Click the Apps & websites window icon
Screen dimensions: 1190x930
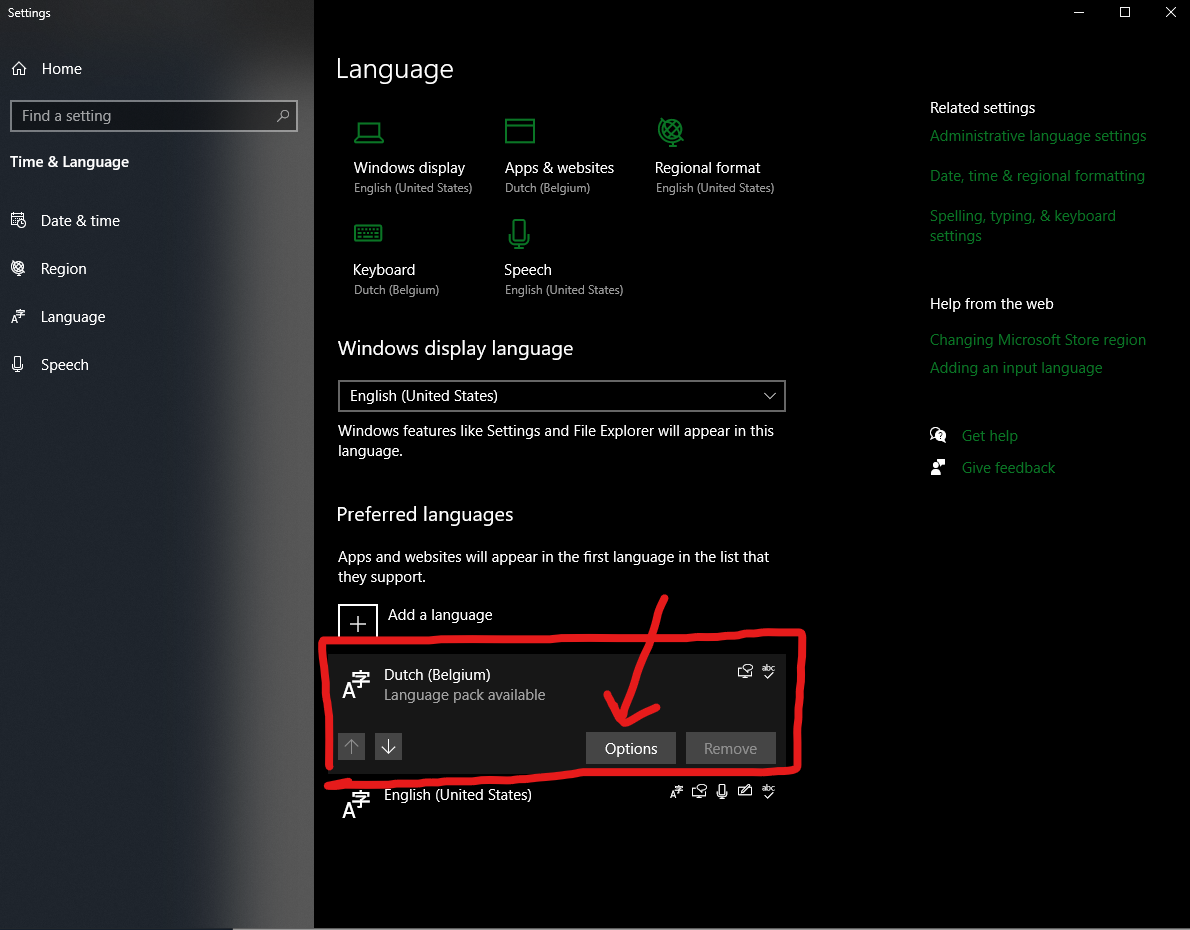[x=520, y=131]
